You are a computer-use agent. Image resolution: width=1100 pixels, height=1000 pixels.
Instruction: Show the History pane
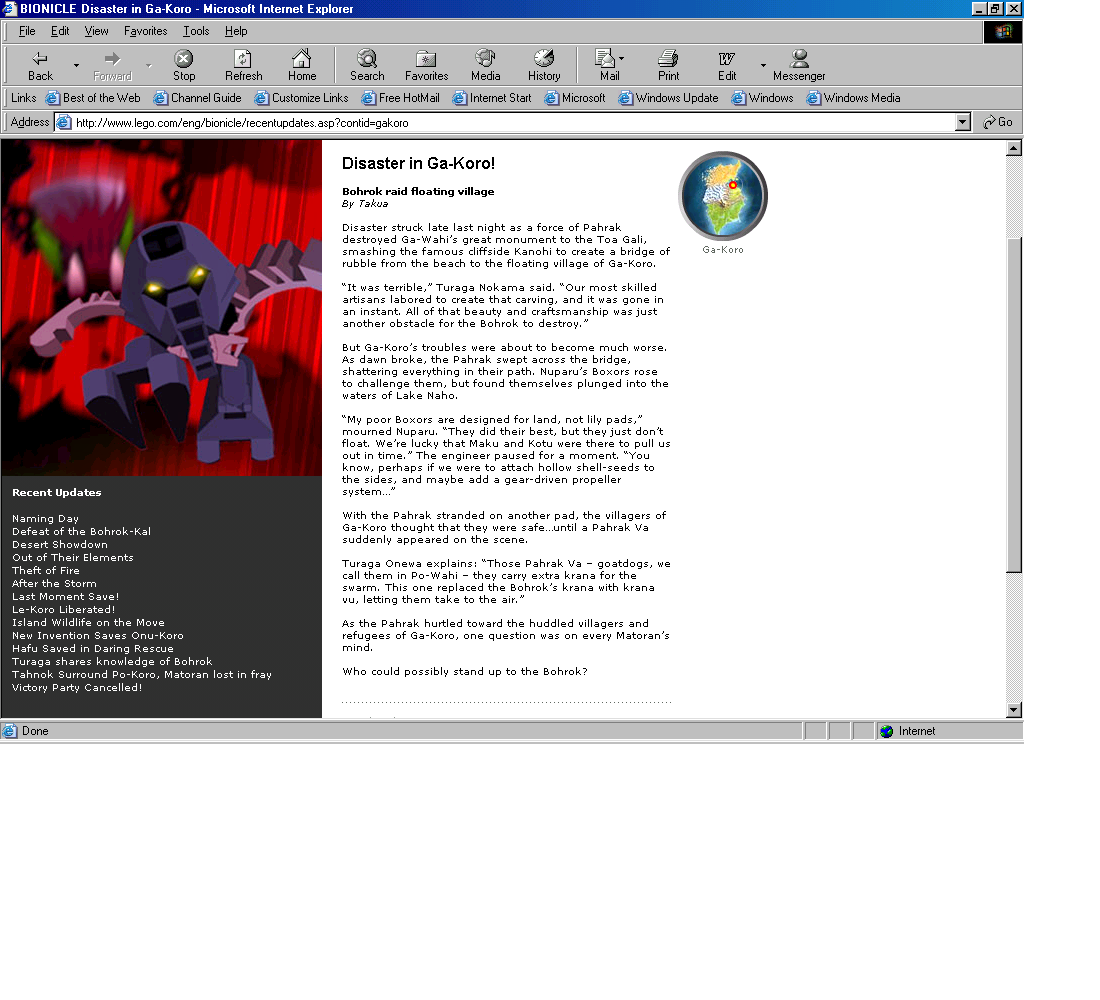tap(544, 66)
